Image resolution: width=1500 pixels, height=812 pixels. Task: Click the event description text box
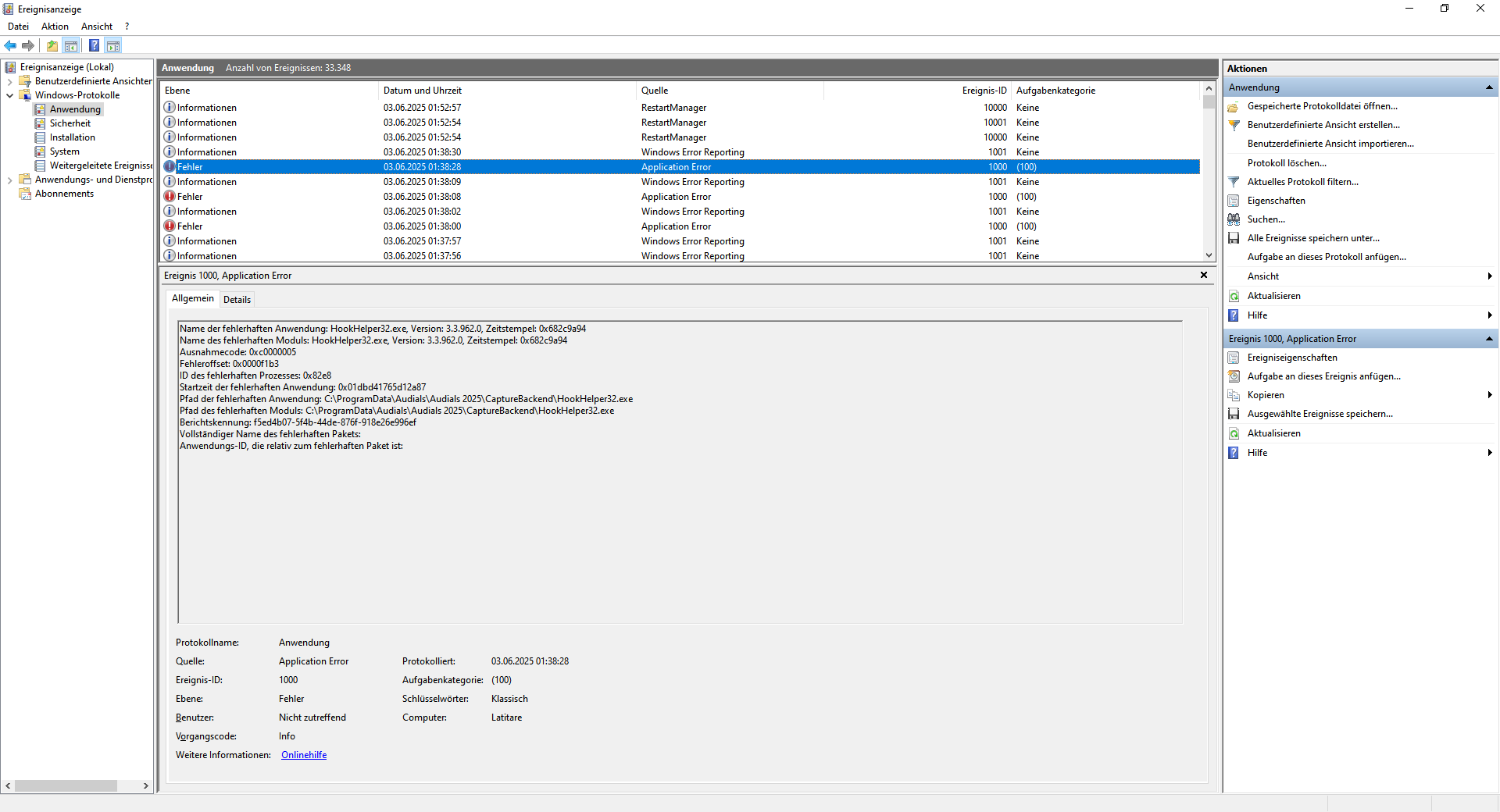point(680,472)
